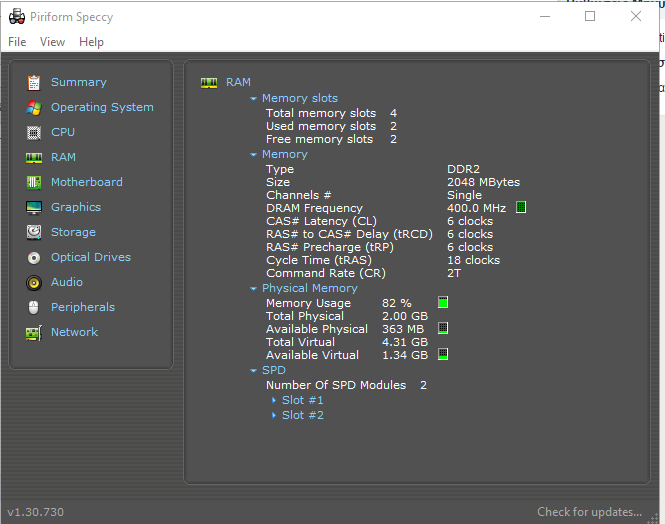Click the DDR2 type value
This screenshot has height=524, width=665.
coord(463,169)
